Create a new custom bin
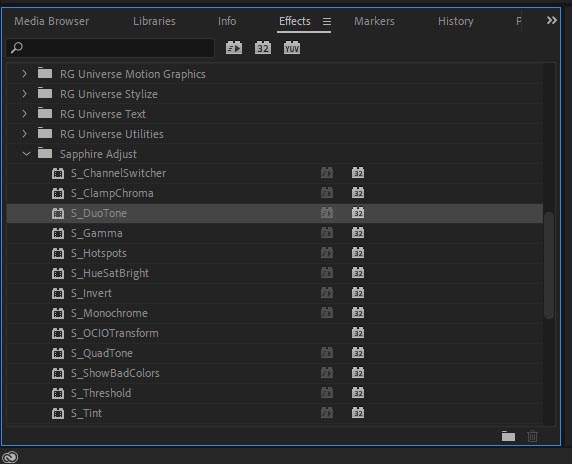572x464 pixels. point(508,436)
